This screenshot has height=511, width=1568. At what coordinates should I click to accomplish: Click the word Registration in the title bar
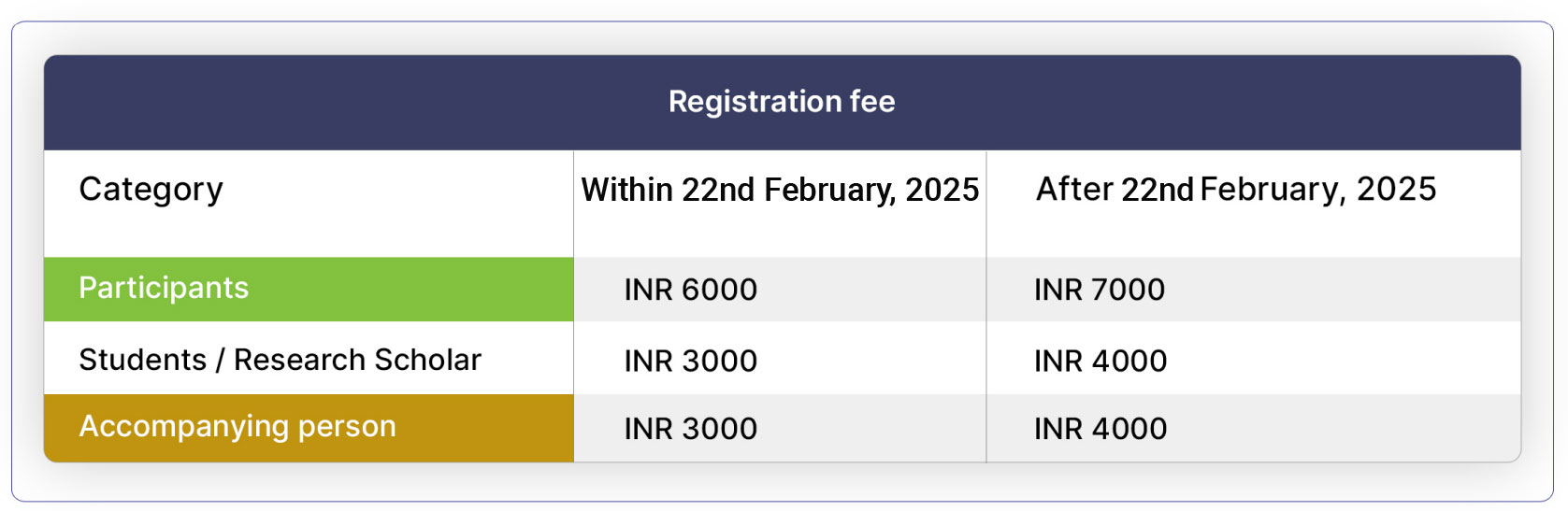[x=755, y=102]
